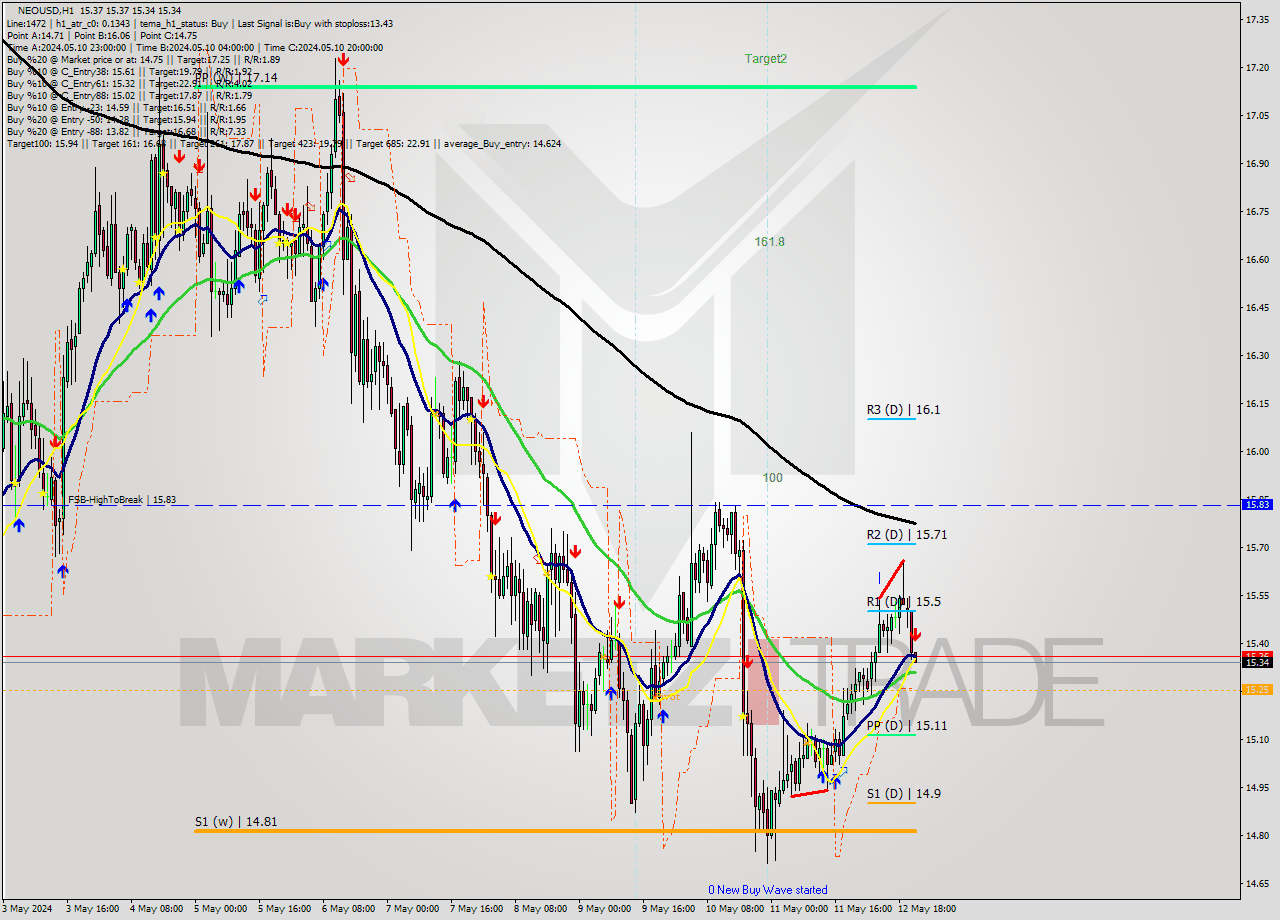Select the 'FSB-HighToBreak | 15.83' label
The image size is (1280, 920).
pos(122,500)
